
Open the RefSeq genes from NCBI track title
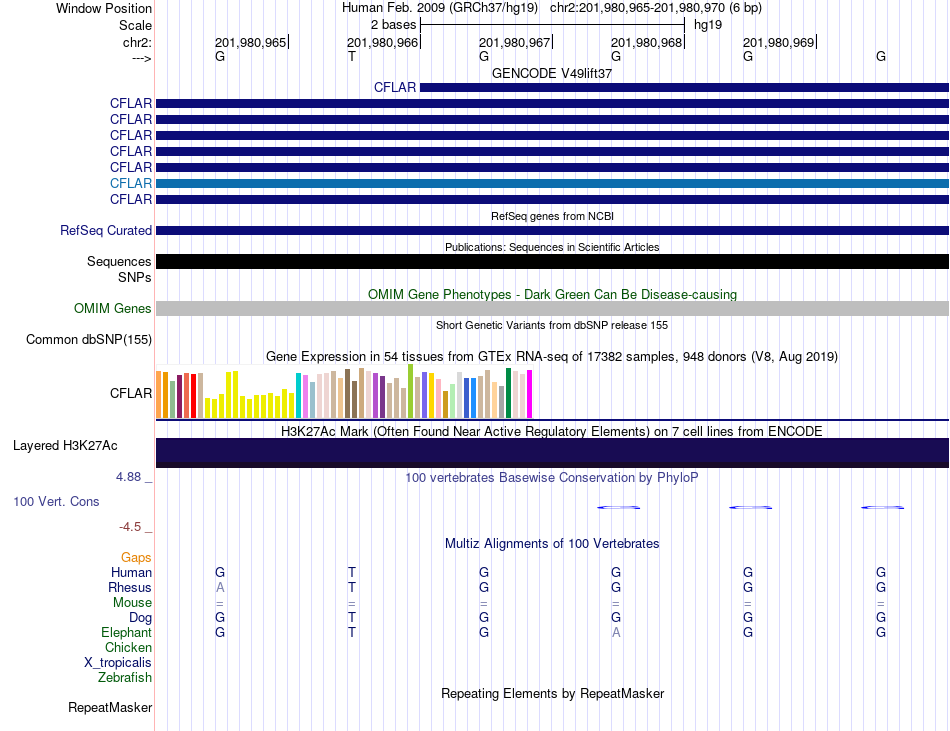[x=552, y=216]
